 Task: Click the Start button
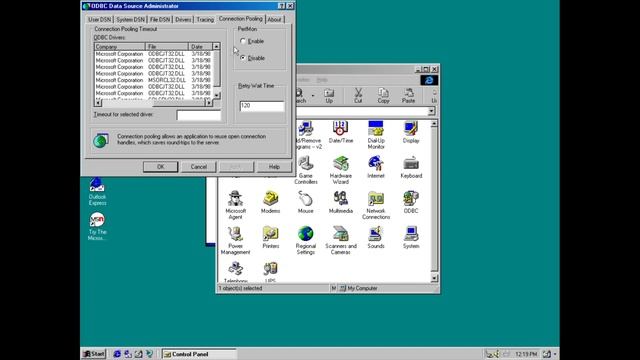pyautogui.click(x=94, y=354)
